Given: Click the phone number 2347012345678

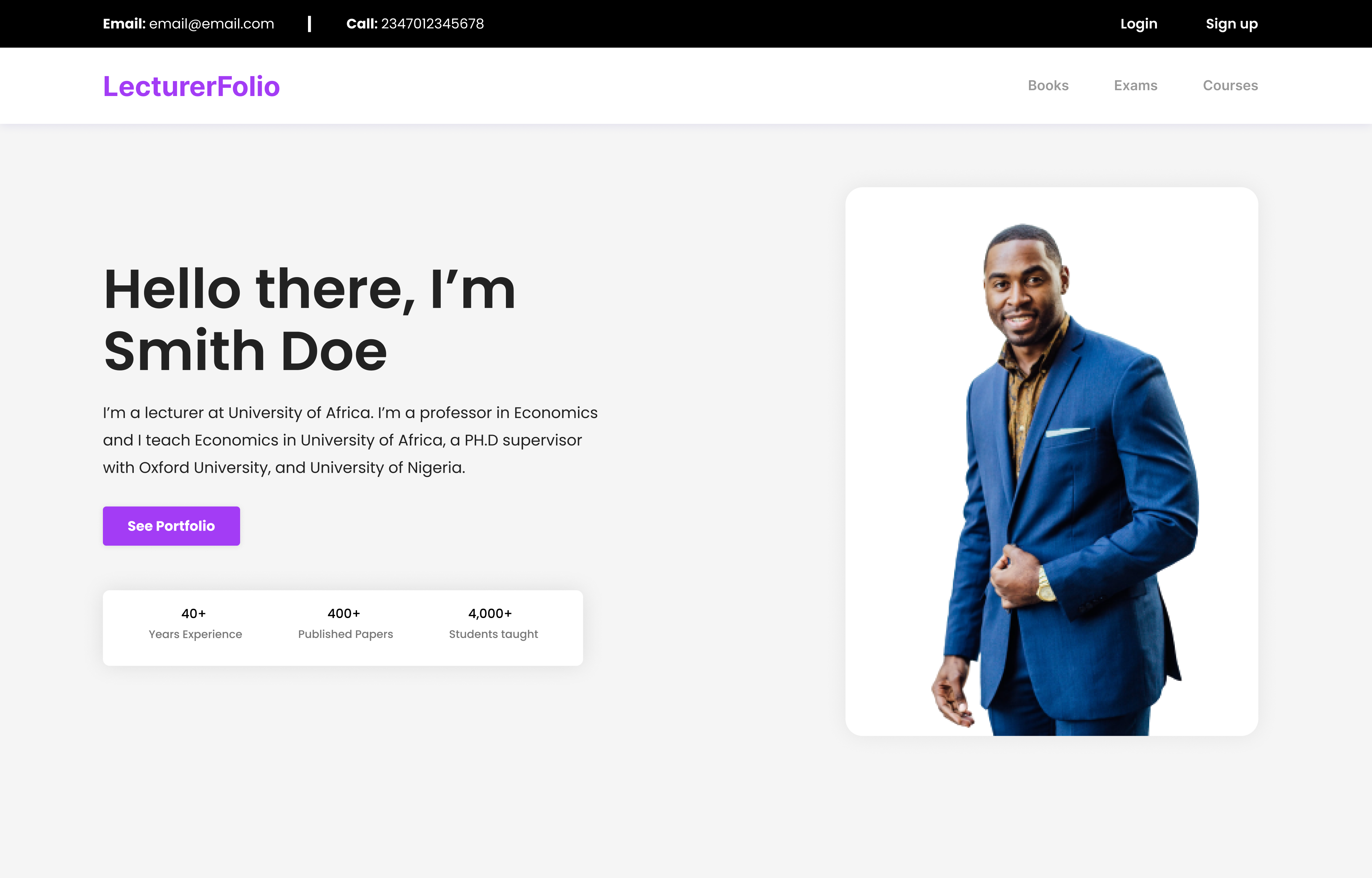Looking at the screenshot, I should (432, 24).
